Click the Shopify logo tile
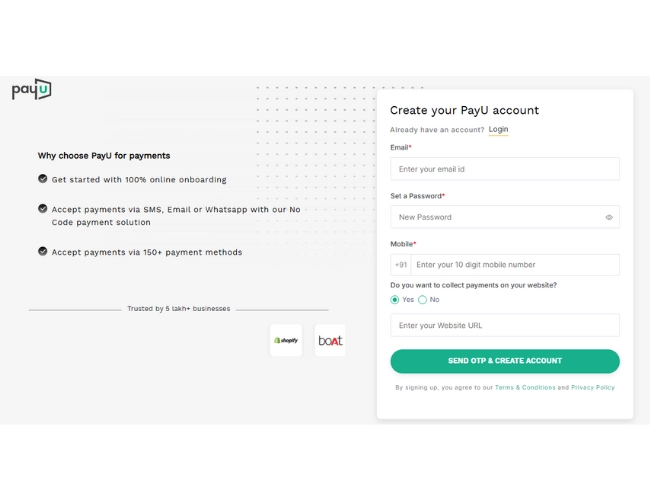 (x=286, y=340)
